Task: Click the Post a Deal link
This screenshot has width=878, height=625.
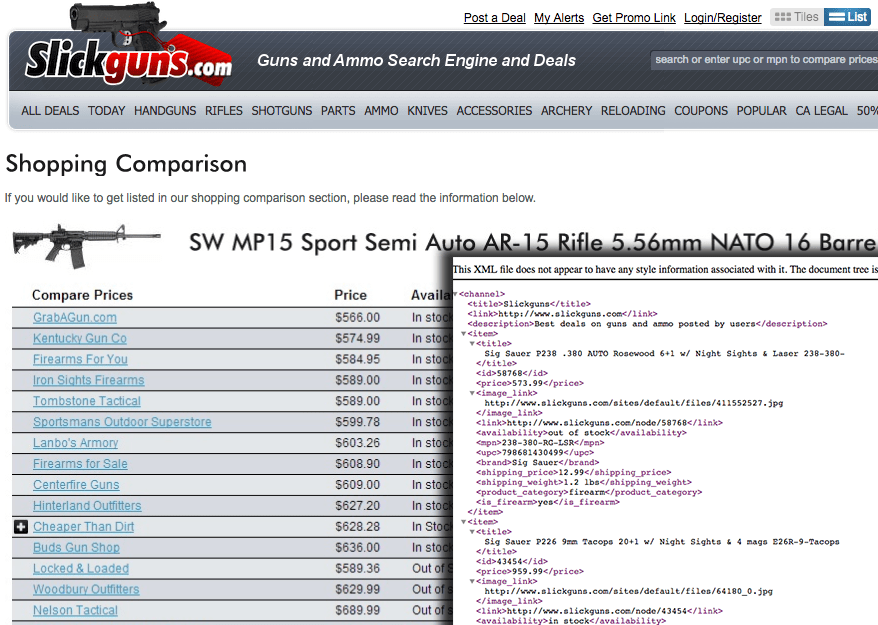Action: [494, 18]
